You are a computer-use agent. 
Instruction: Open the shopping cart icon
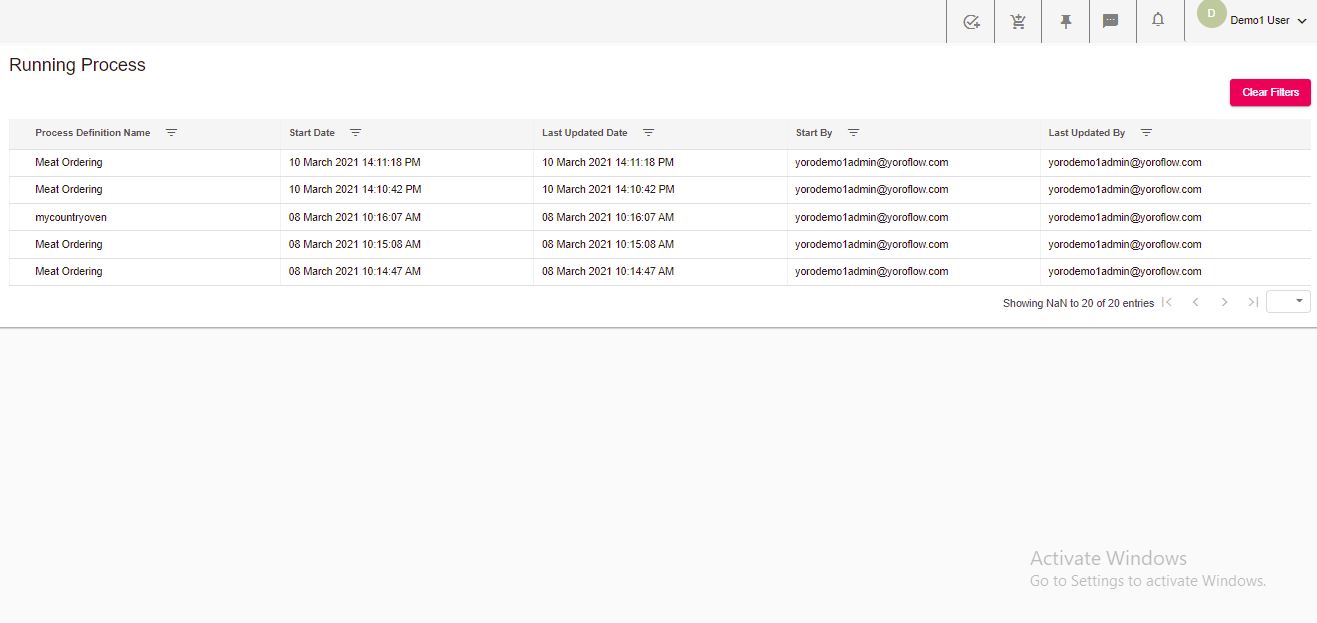click(x=1017, y=20)
